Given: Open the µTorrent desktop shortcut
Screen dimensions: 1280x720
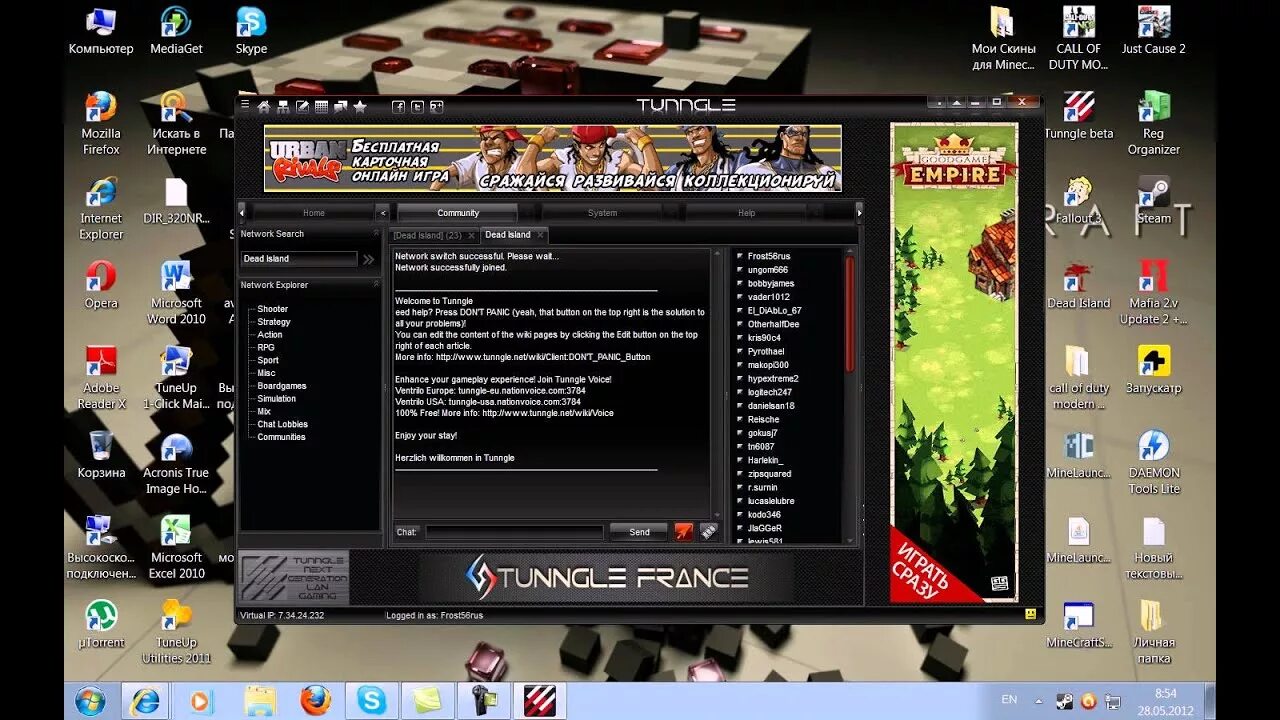Looking at the screenshot, I should (100, 625).
